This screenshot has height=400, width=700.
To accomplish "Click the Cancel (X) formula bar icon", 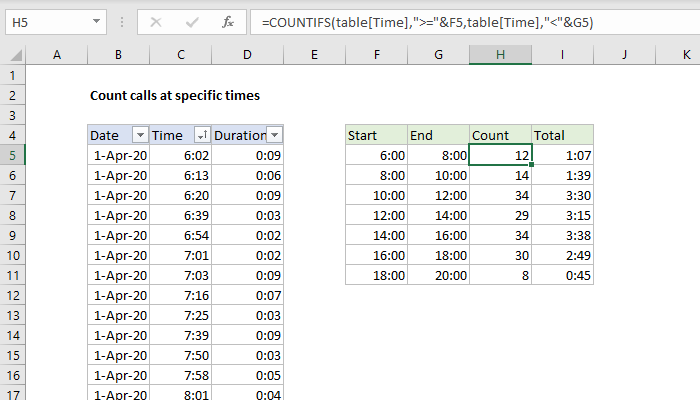I will click(x=156, y=22).
